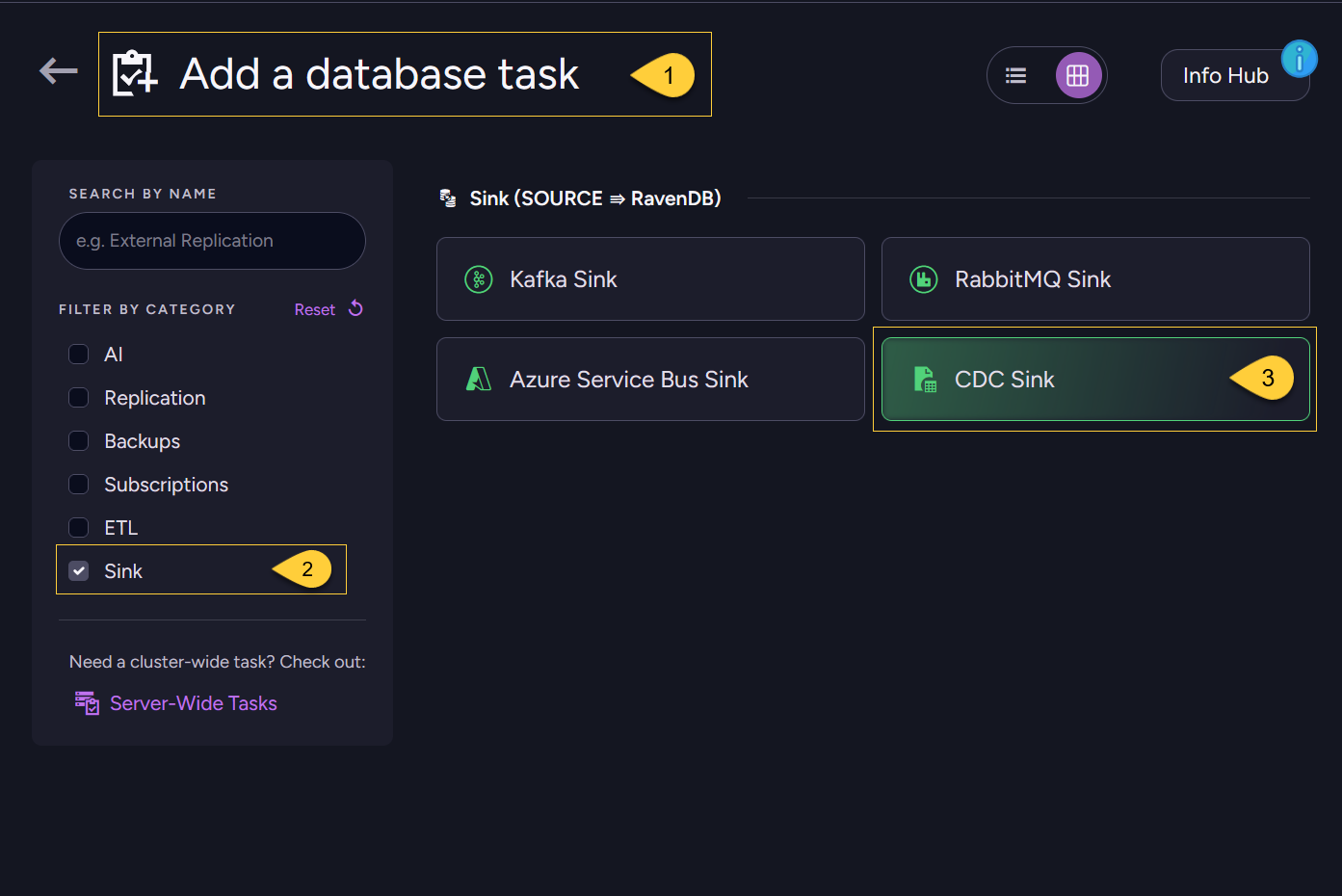Check the Replication filter checkbox
This screenshot has height=896, width=1342.
click(79, 398)
